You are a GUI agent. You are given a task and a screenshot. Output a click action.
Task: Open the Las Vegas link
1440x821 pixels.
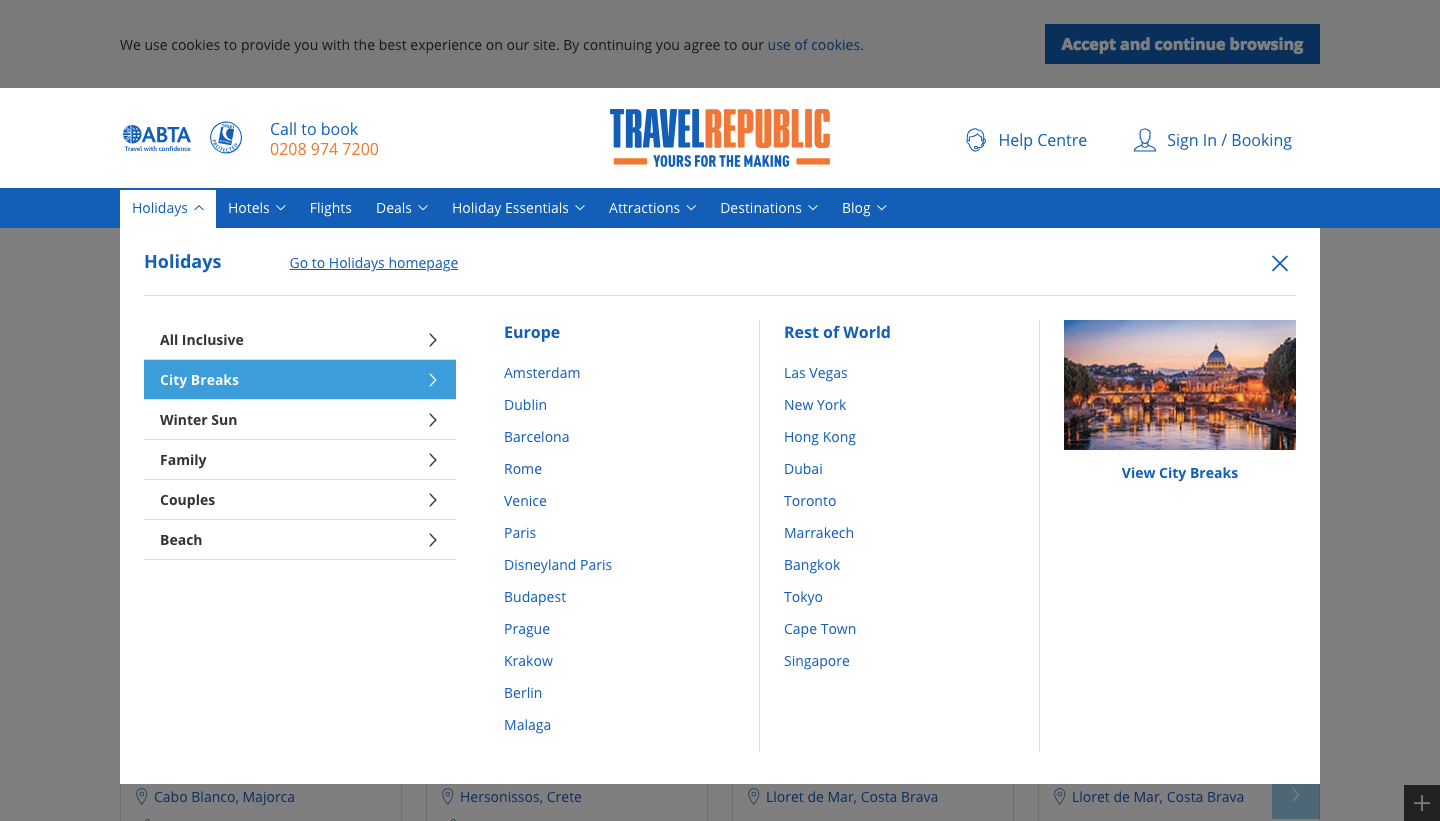point(816,373)
